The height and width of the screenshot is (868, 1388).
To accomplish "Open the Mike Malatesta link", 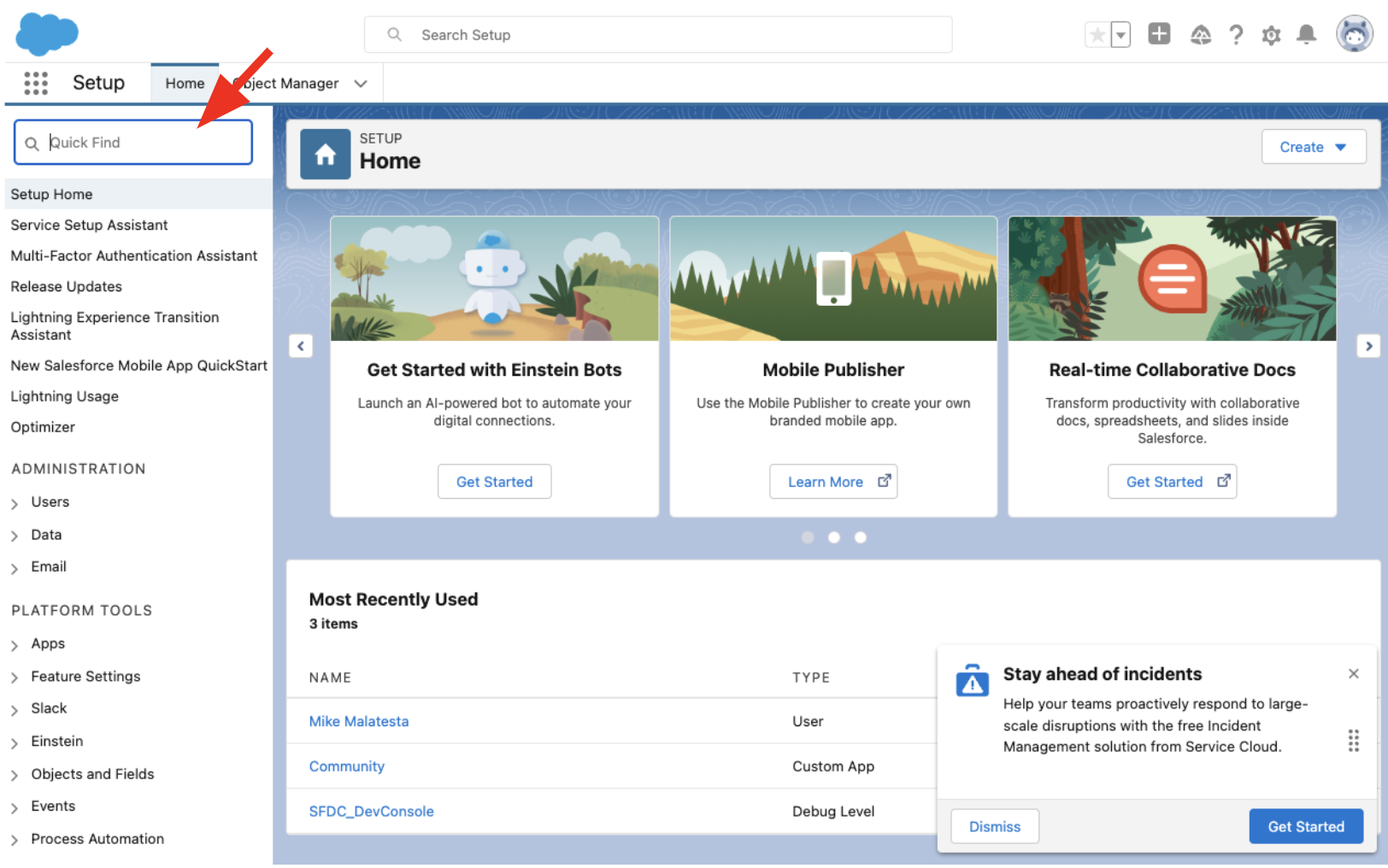I will click(x=359, y=721).
